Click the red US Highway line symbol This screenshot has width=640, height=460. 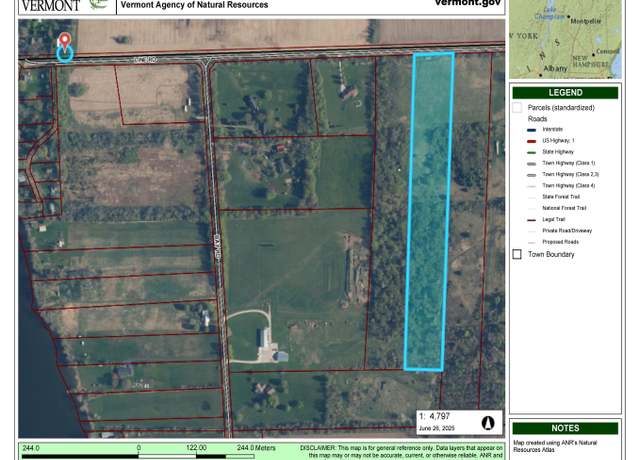click(x=531, y=141)
